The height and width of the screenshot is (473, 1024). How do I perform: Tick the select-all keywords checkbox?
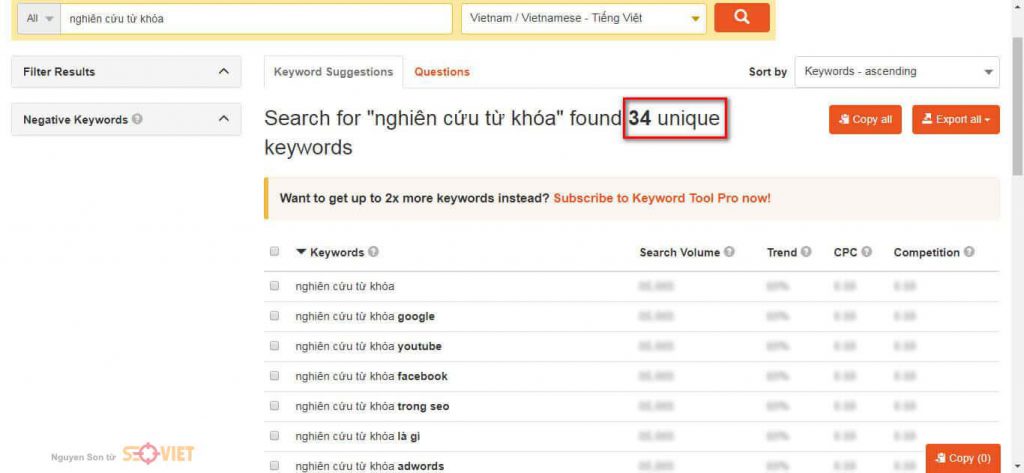click(274, 252)
